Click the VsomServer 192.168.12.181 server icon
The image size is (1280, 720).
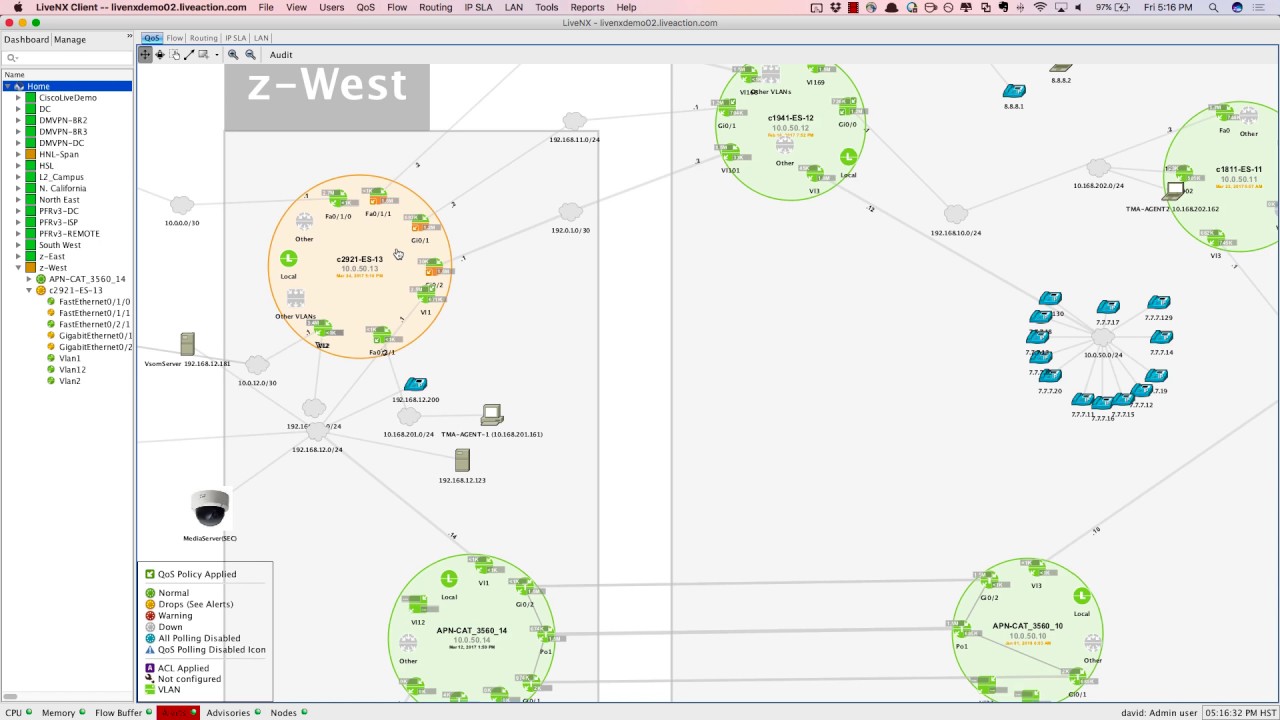tap(187, 344)
